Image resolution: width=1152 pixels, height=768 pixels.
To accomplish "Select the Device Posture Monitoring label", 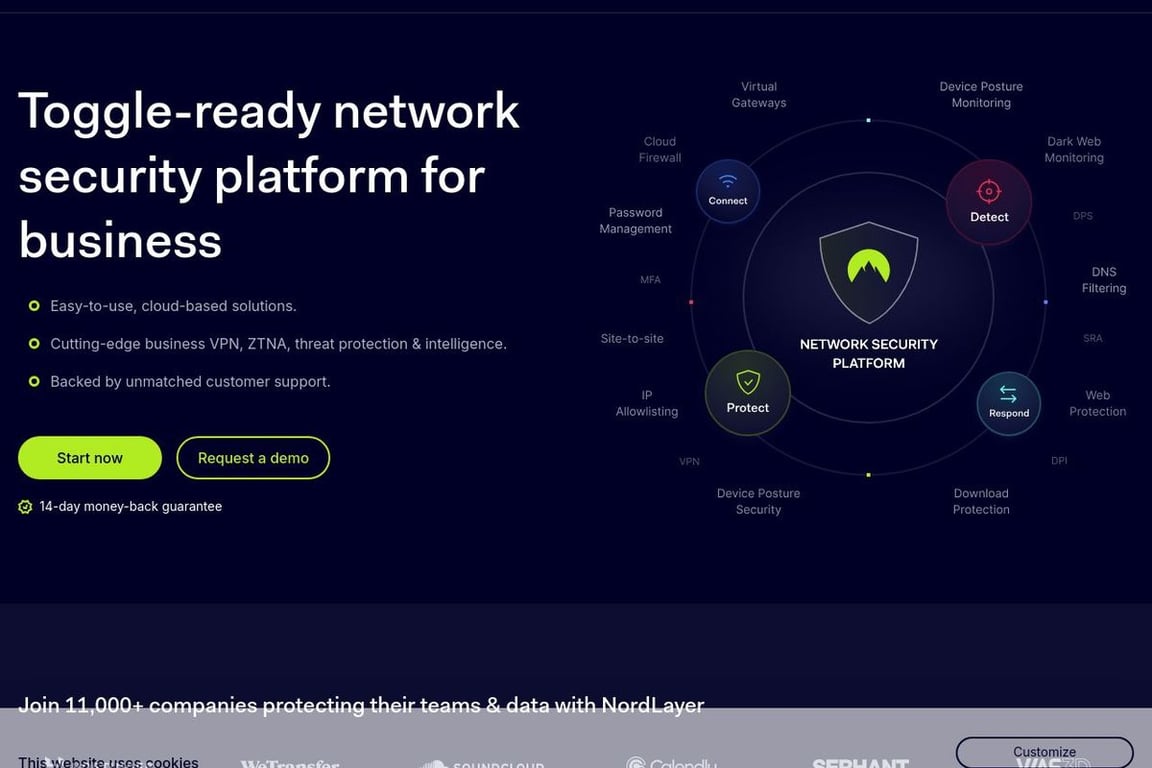I will coord(981,95).
